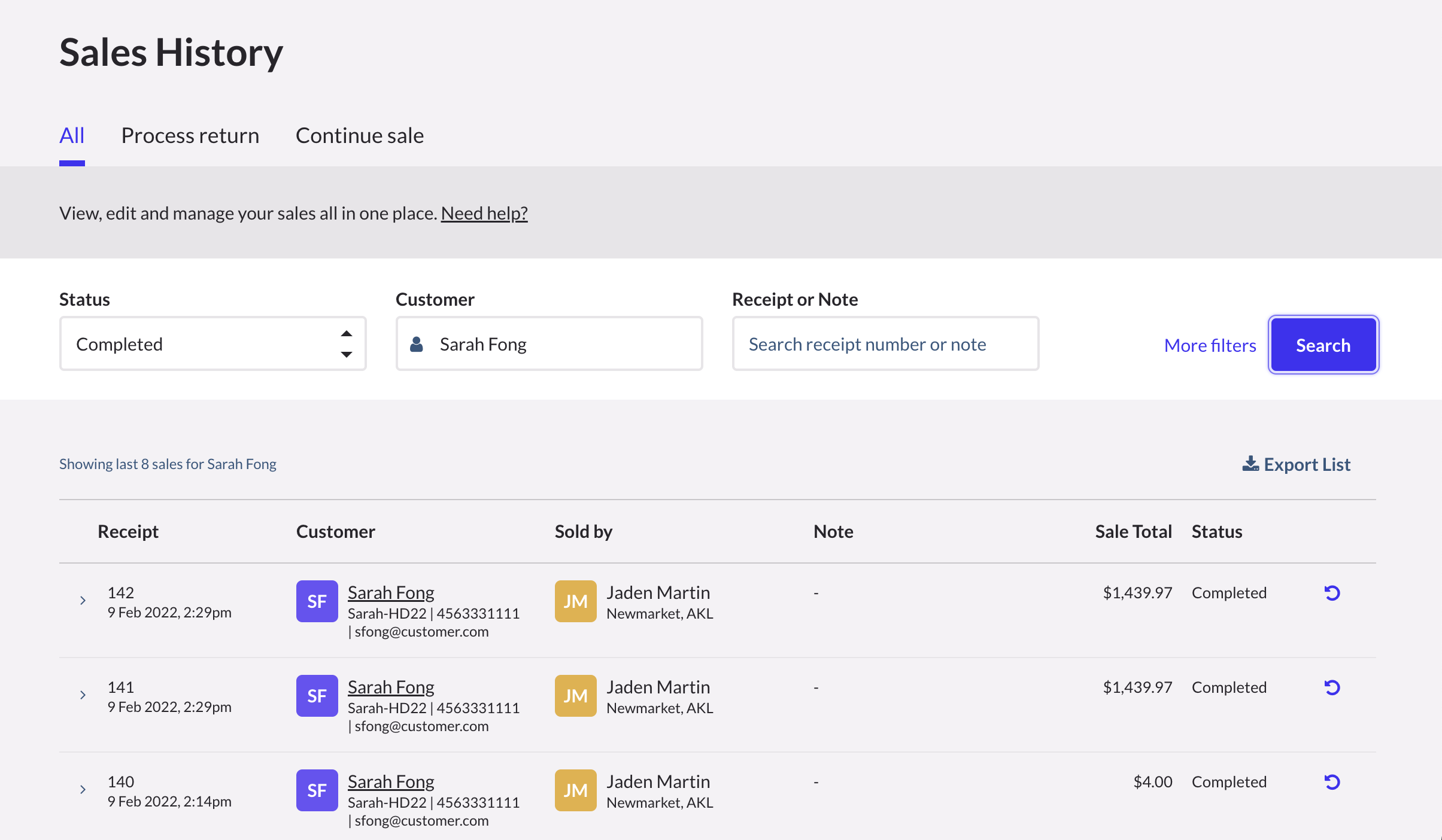1442x840 pixels.
Task: Open the Status dropdown showing Completed
Action: tap(213, 344)
